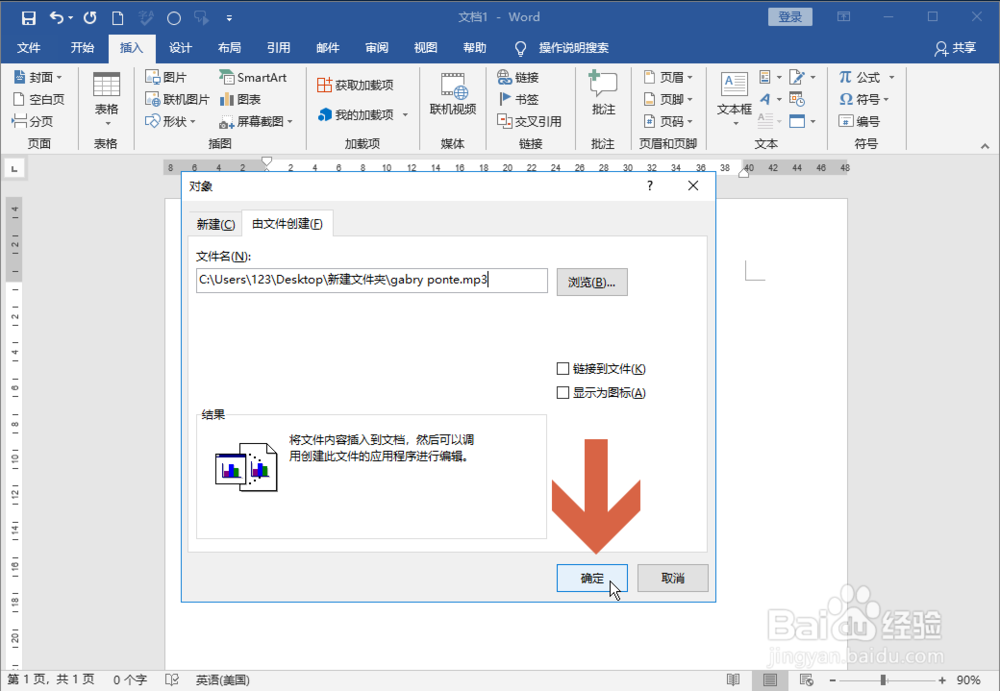The height and width of the screenshot is (691, 1000).
Task: Undo the last action in the title bar
Action: [57, 18]
